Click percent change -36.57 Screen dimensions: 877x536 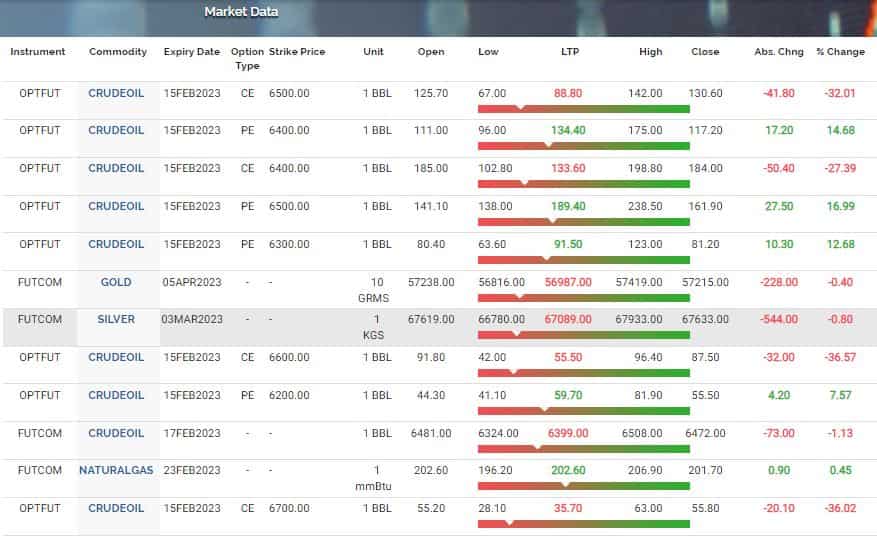pyautogui.click(x=840, y=357)
